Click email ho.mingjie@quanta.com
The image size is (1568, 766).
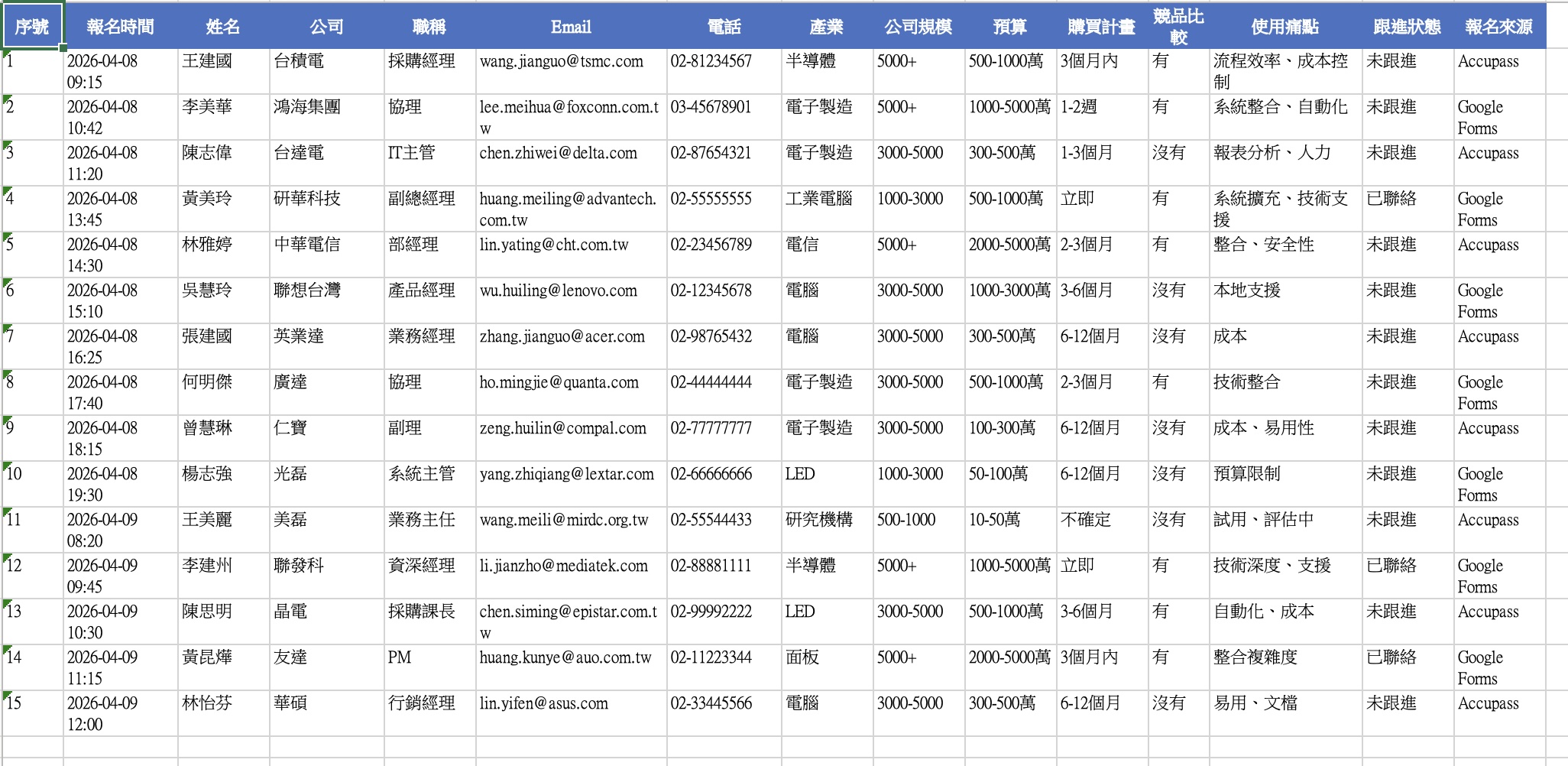[571, 393]
